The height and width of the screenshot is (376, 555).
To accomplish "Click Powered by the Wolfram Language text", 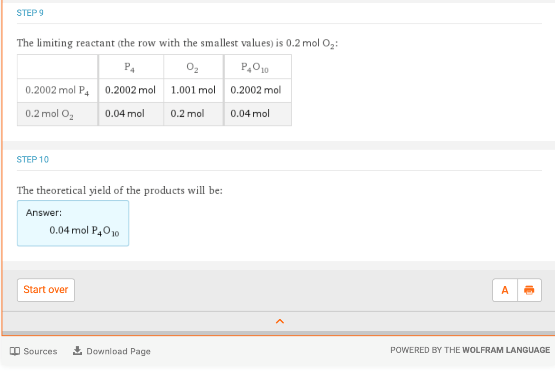I will [470, 350].
